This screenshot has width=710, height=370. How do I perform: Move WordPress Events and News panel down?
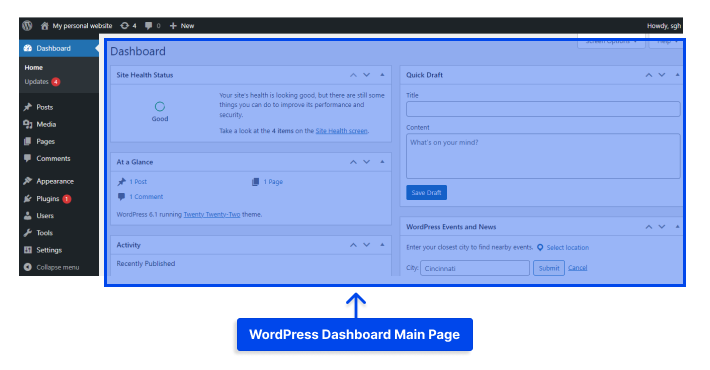pyautogui.click(x=662, y=226)
